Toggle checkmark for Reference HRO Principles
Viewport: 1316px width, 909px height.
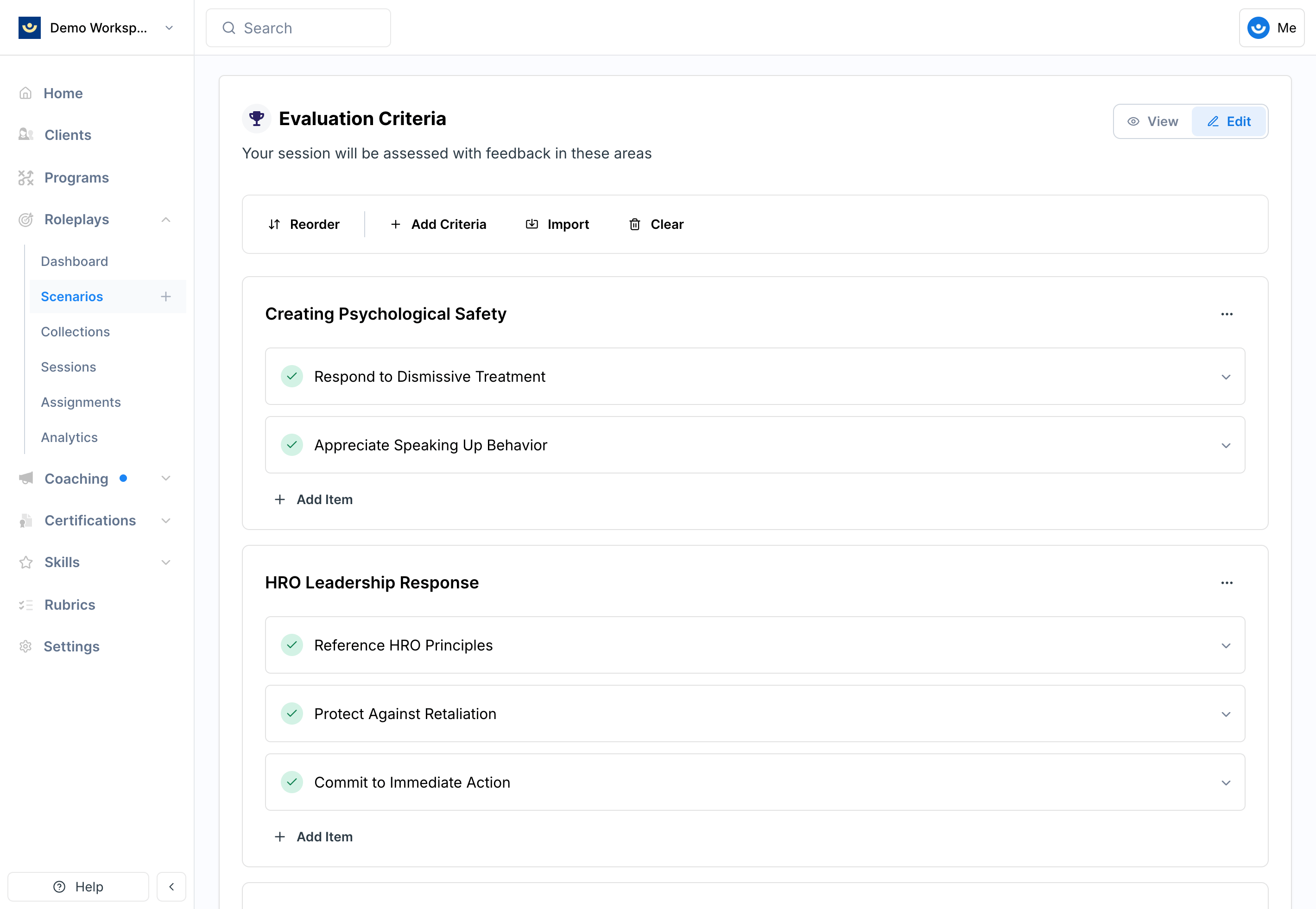(x=291, y=645)
